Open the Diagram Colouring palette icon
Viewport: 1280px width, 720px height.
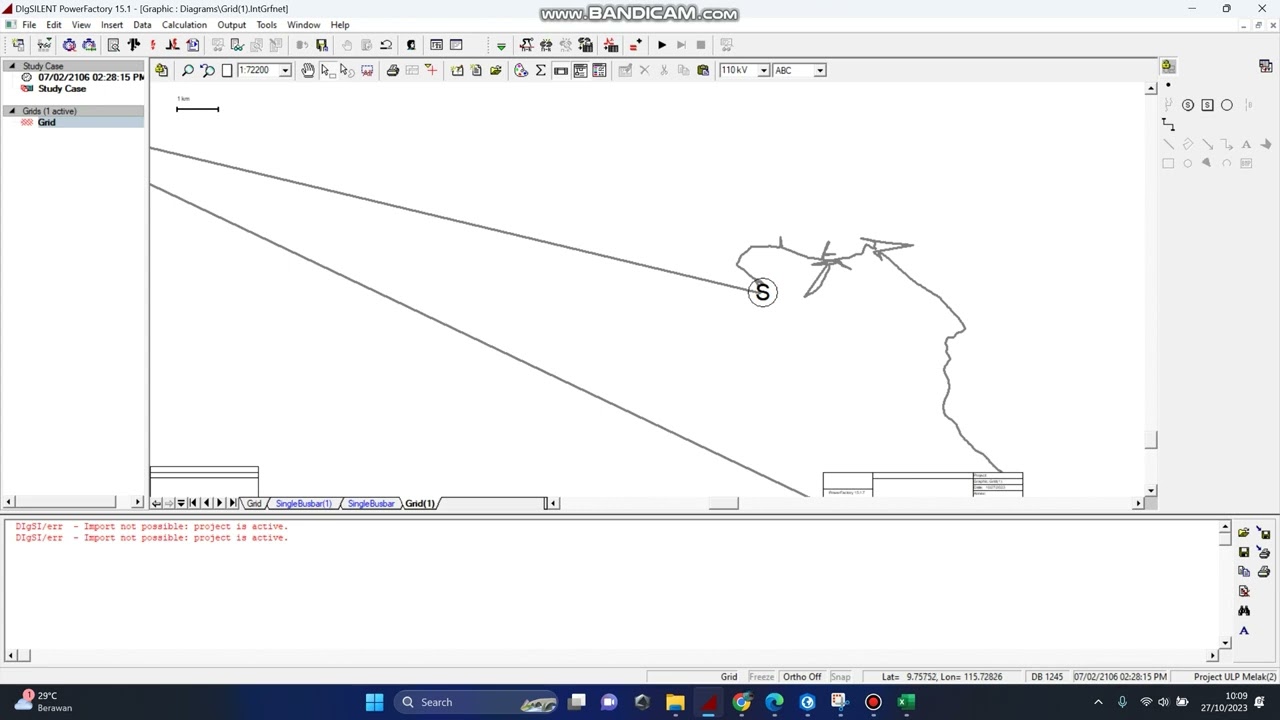tap(521, 70)
